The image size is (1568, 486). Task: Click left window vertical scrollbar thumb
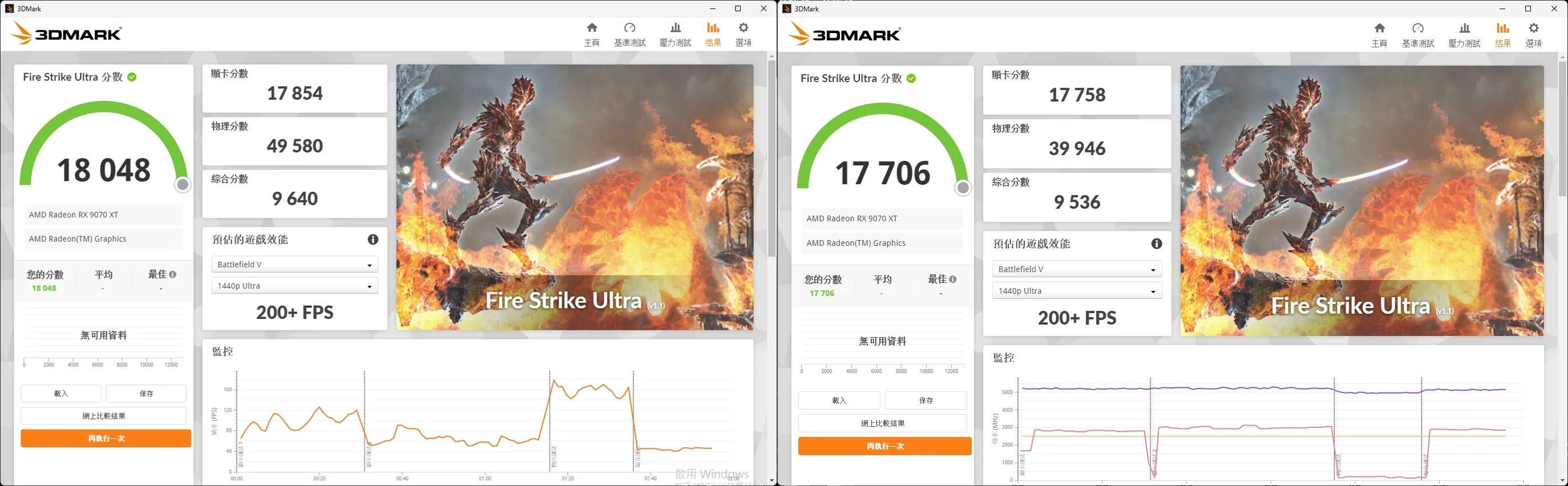(771, 158)
